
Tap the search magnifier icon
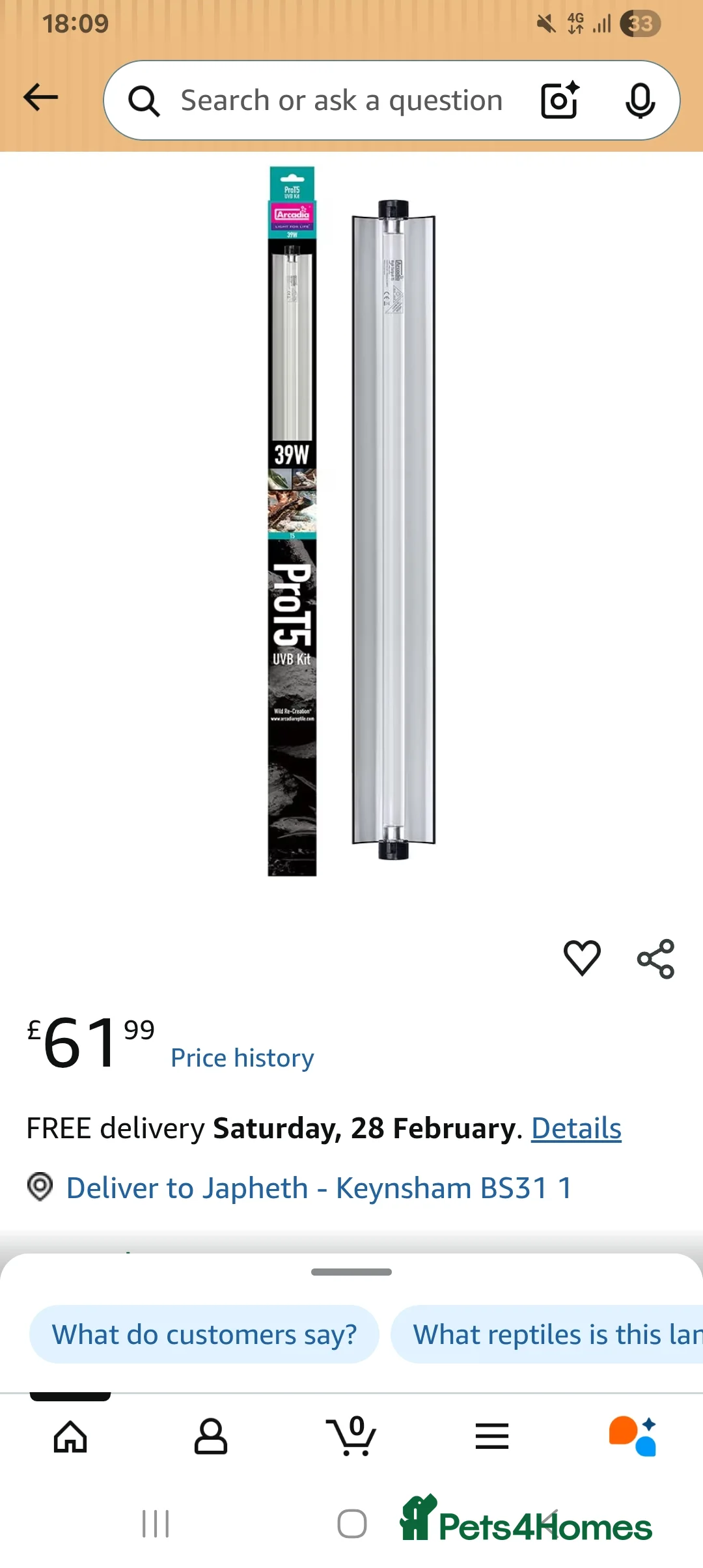click(x=144, y=101)
